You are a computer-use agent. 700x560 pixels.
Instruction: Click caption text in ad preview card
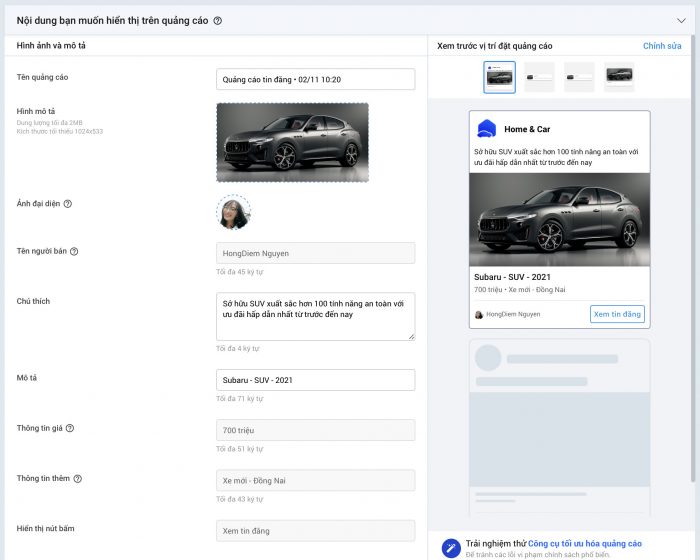pyautogui.click(x=556, y=157)
